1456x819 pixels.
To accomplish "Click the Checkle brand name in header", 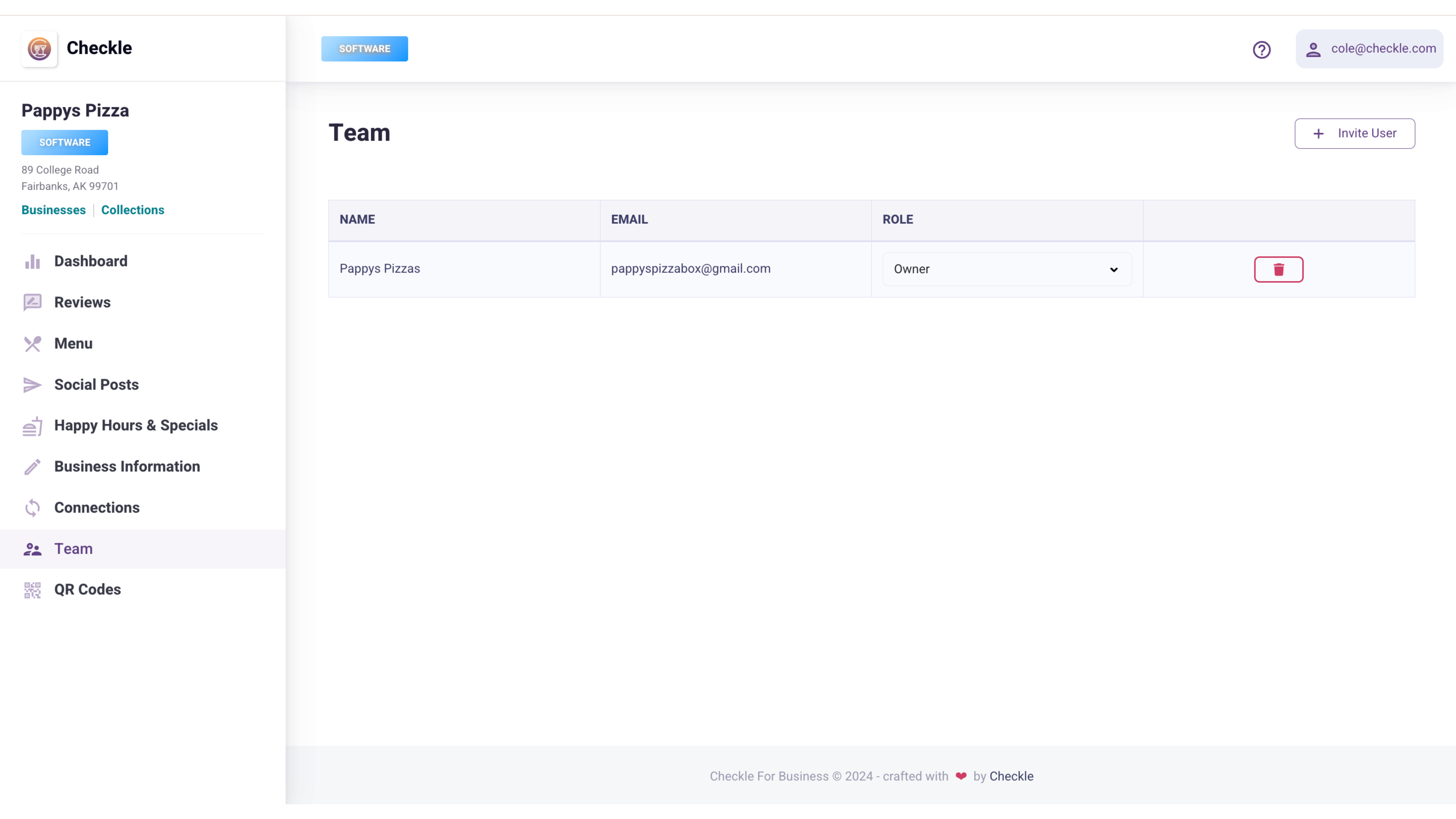I will pyautogui.click(x=99, y=48).
